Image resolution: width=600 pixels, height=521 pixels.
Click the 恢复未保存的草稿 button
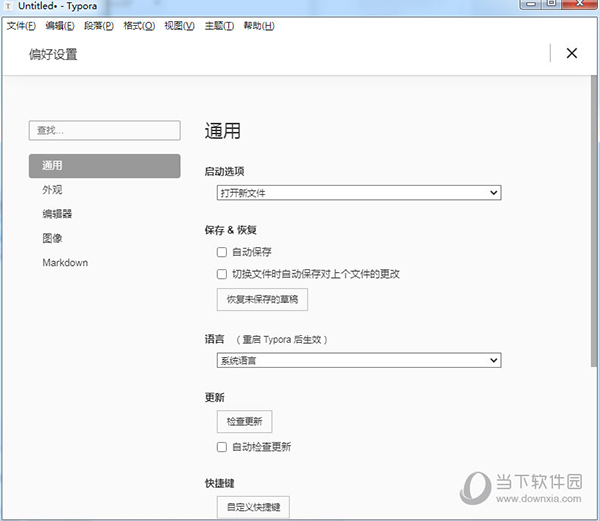pos(262,300)
